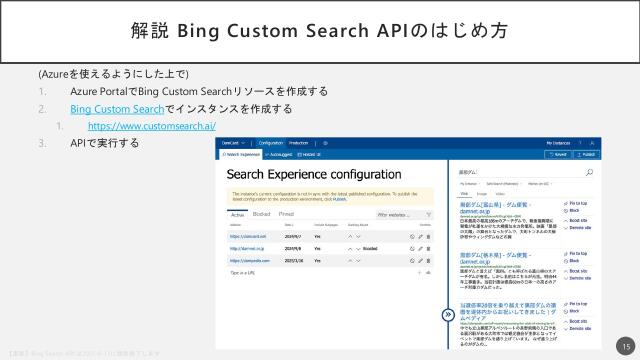The image size is (640, 360).
Task: Open the damnet.or.jp website link
Action: click(x=247, y=249)
